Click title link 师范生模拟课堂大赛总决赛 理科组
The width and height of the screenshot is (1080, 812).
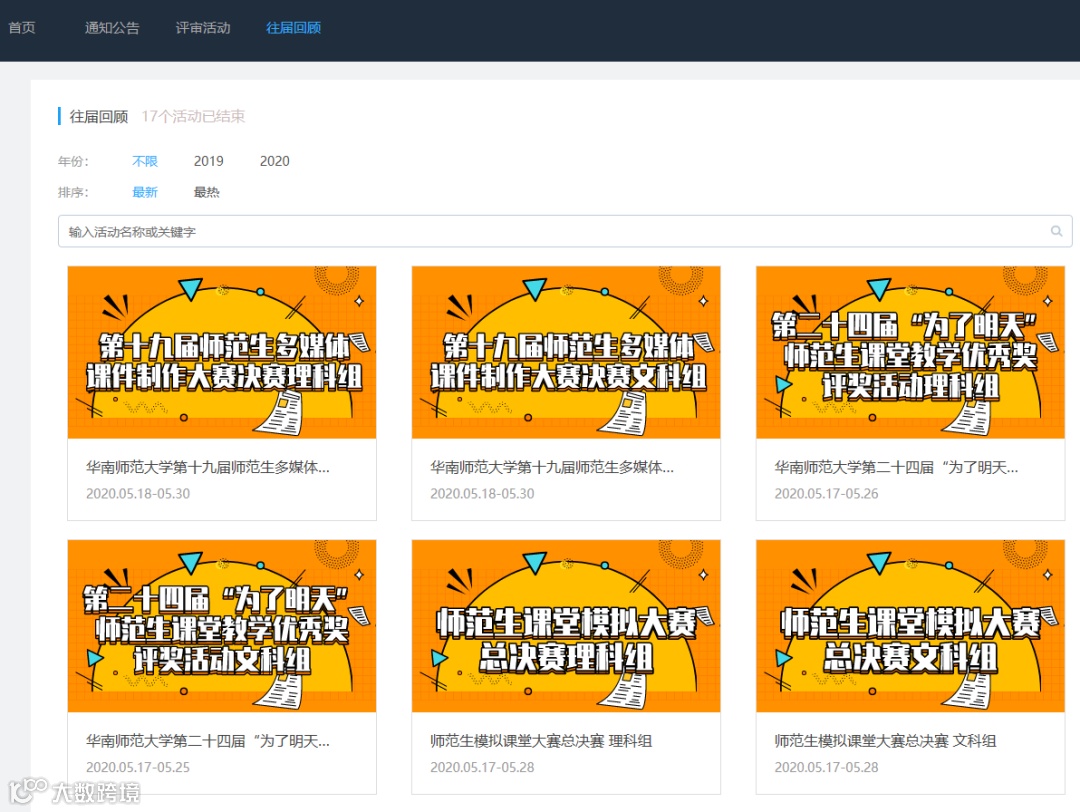541,741
